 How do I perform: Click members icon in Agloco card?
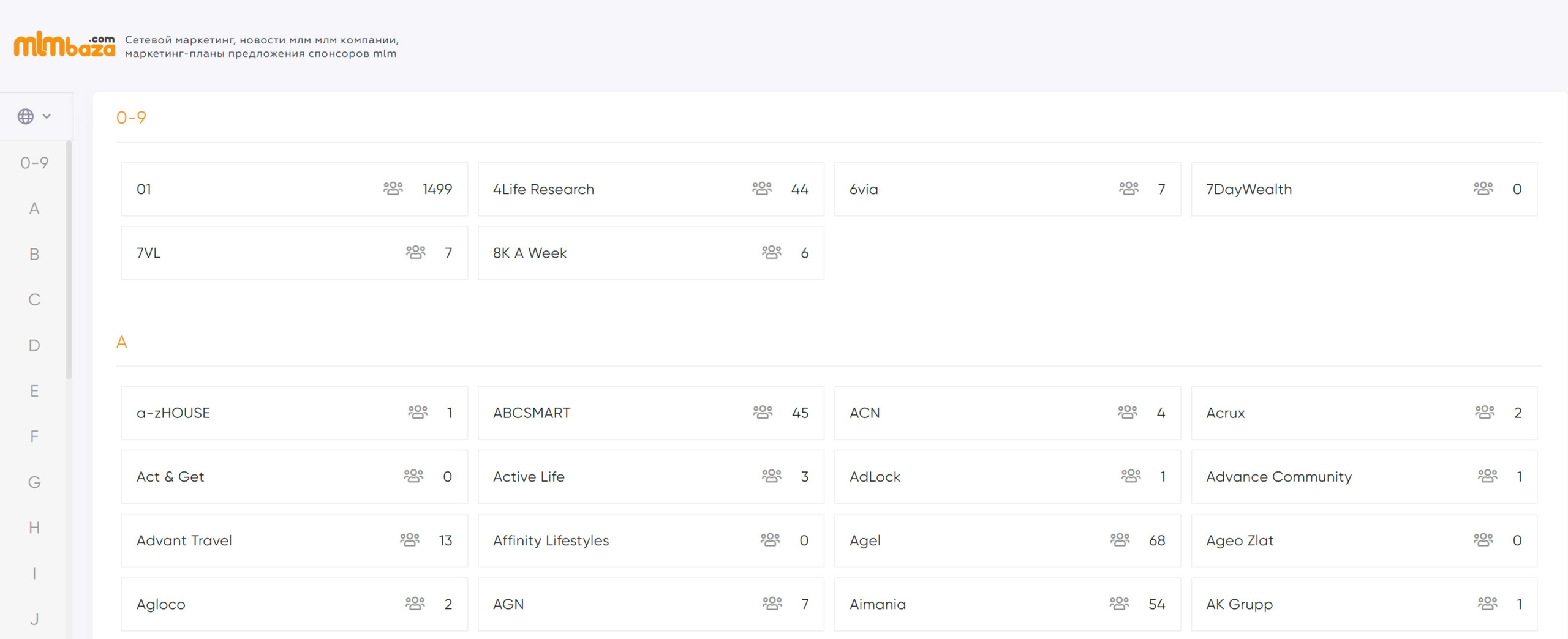415,603
